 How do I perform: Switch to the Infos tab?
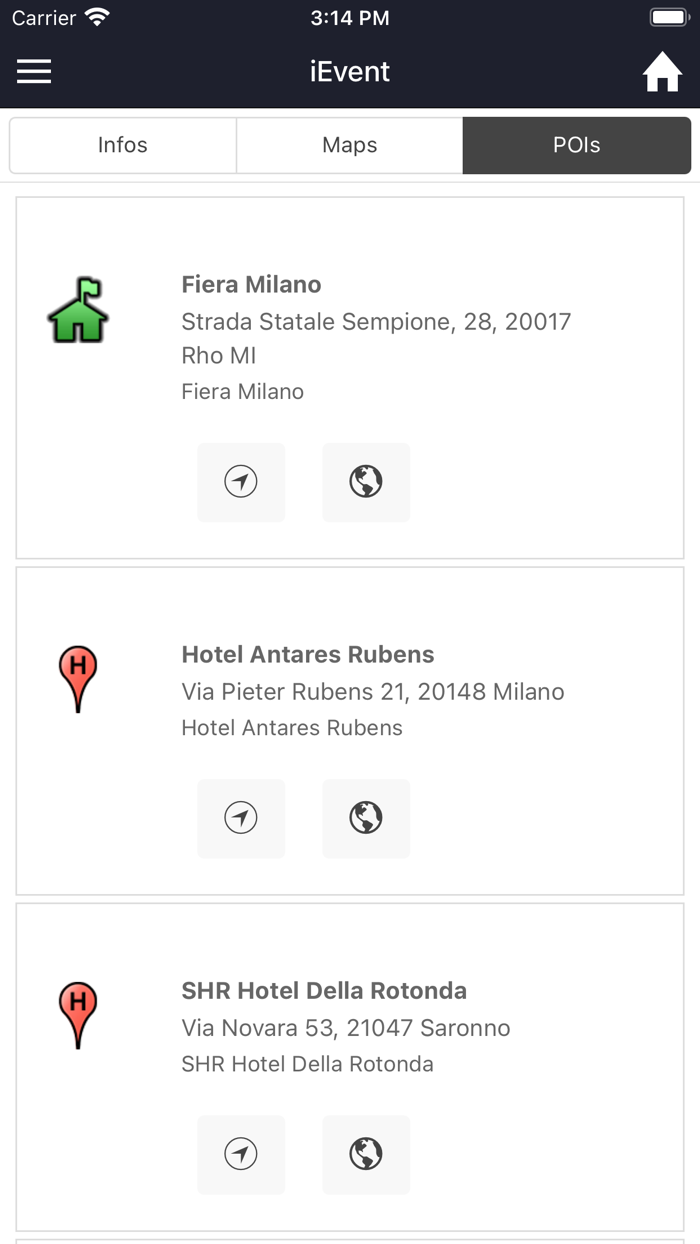(x=123, y=145)
